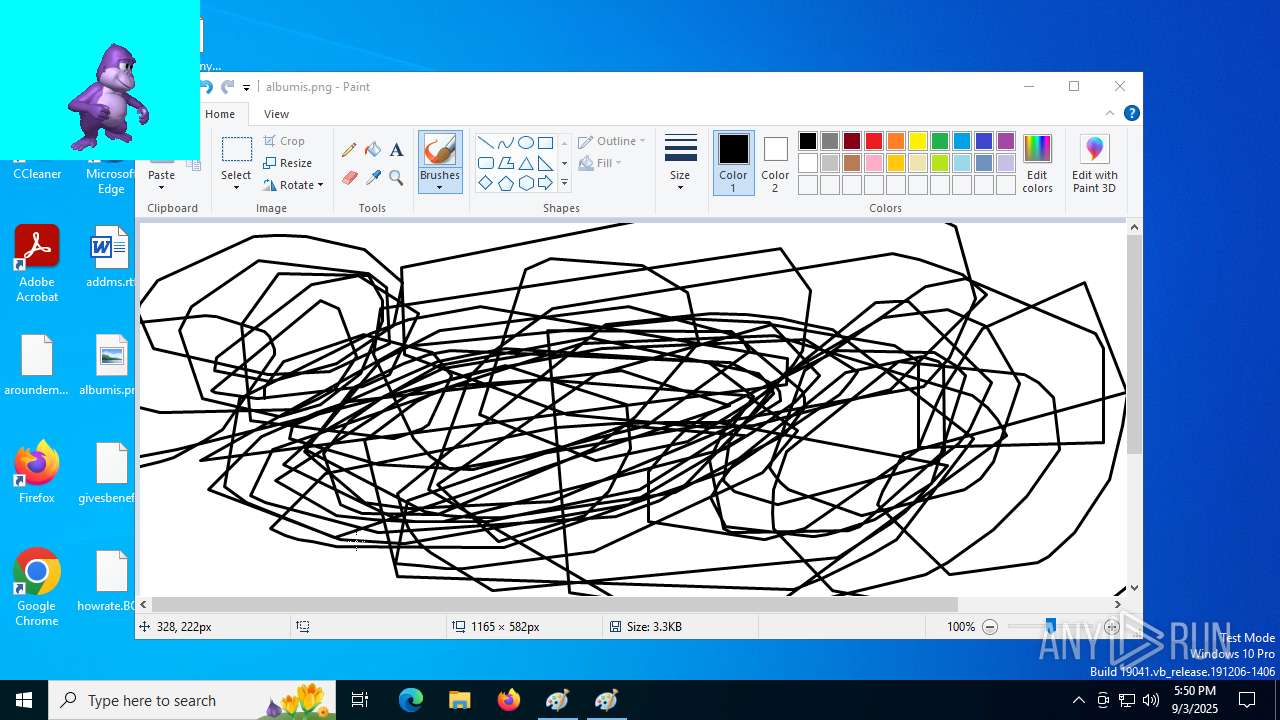Pick the green color swatch
This screenshot has height=720, width=1280.
pos(940,141)
